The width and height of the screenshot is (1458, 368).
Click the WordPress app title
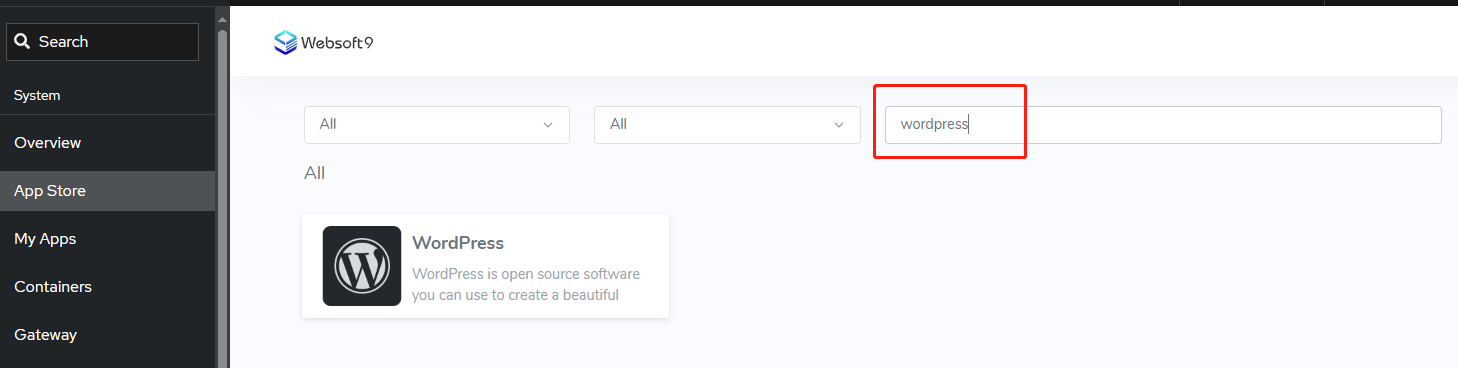(x=458, y=243)
